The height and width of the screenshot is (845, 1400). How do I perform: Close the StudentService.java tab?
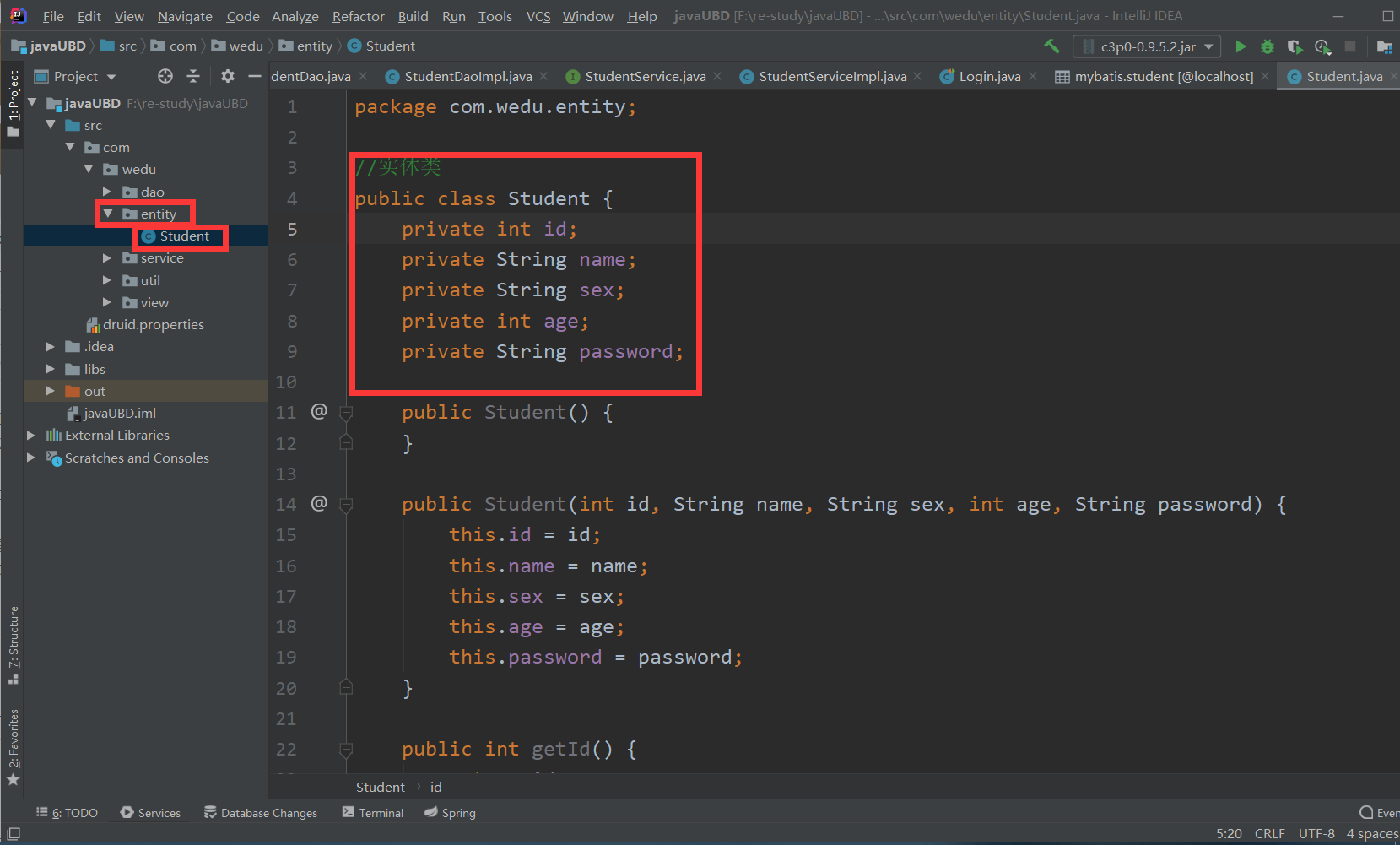click(717, 76)
